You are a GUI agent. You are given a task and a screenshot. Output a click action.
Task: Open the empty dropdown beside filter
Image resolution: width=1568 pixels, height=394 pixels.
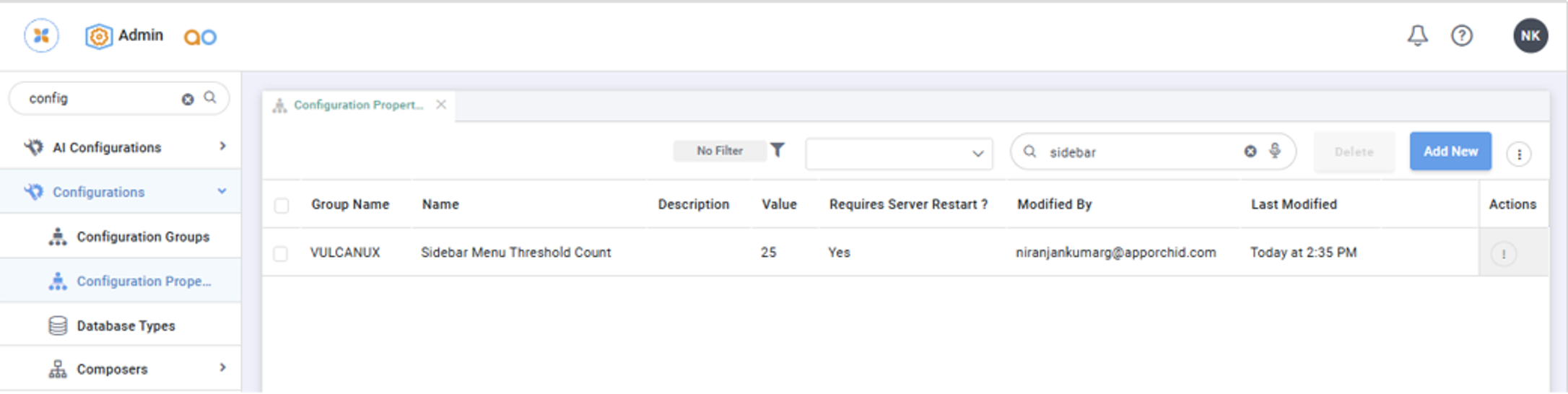[x=899, y=153]
